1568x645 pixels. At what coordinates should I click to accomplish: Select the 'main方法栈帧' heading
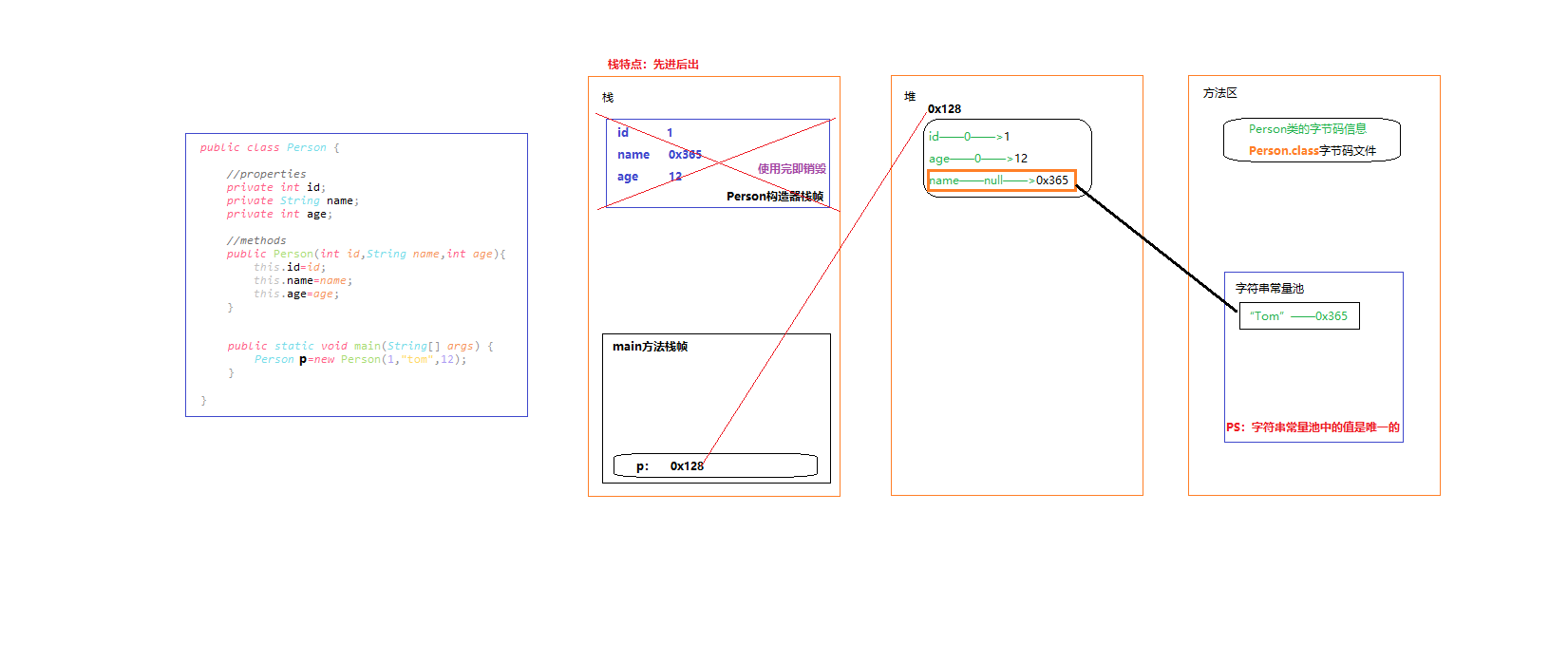pos(650,347)
